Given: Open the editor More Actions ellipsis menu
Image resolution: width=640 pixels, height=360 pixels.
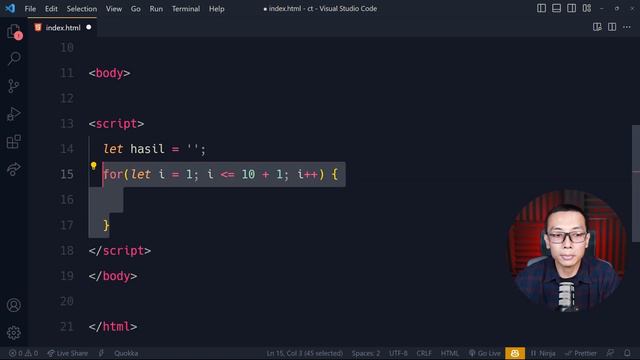Looking at the screenshot, I should [x=627, y=27].
